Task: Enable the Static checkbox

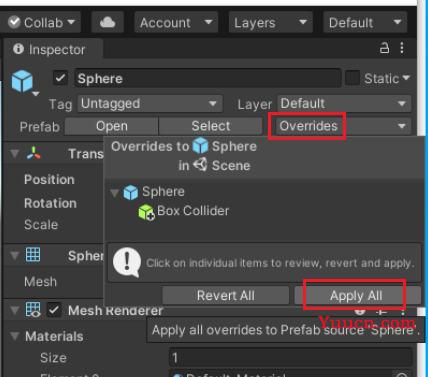Action: [x=352, y=78]
